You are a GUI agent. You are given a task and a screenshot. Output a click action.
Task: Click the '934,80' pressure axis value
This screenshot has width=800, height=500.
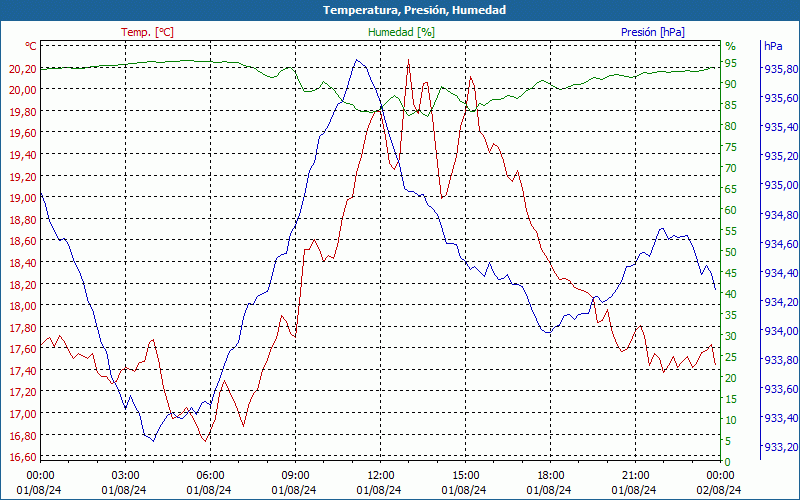(x=782, y=215)
